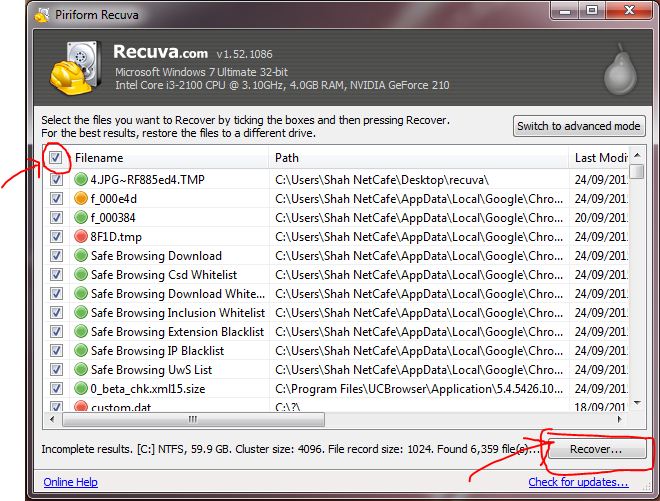This screenshot has height=501, width=660.
Task: Click orange status dot of f_000e4d
Action: [80, 198]
